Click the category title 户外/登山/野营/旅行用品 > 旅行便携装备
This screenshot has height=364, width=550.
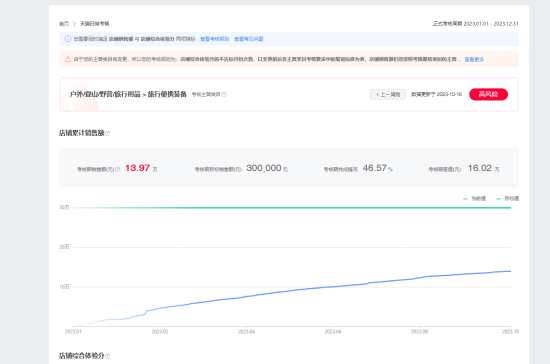click(x=128, y=94)
